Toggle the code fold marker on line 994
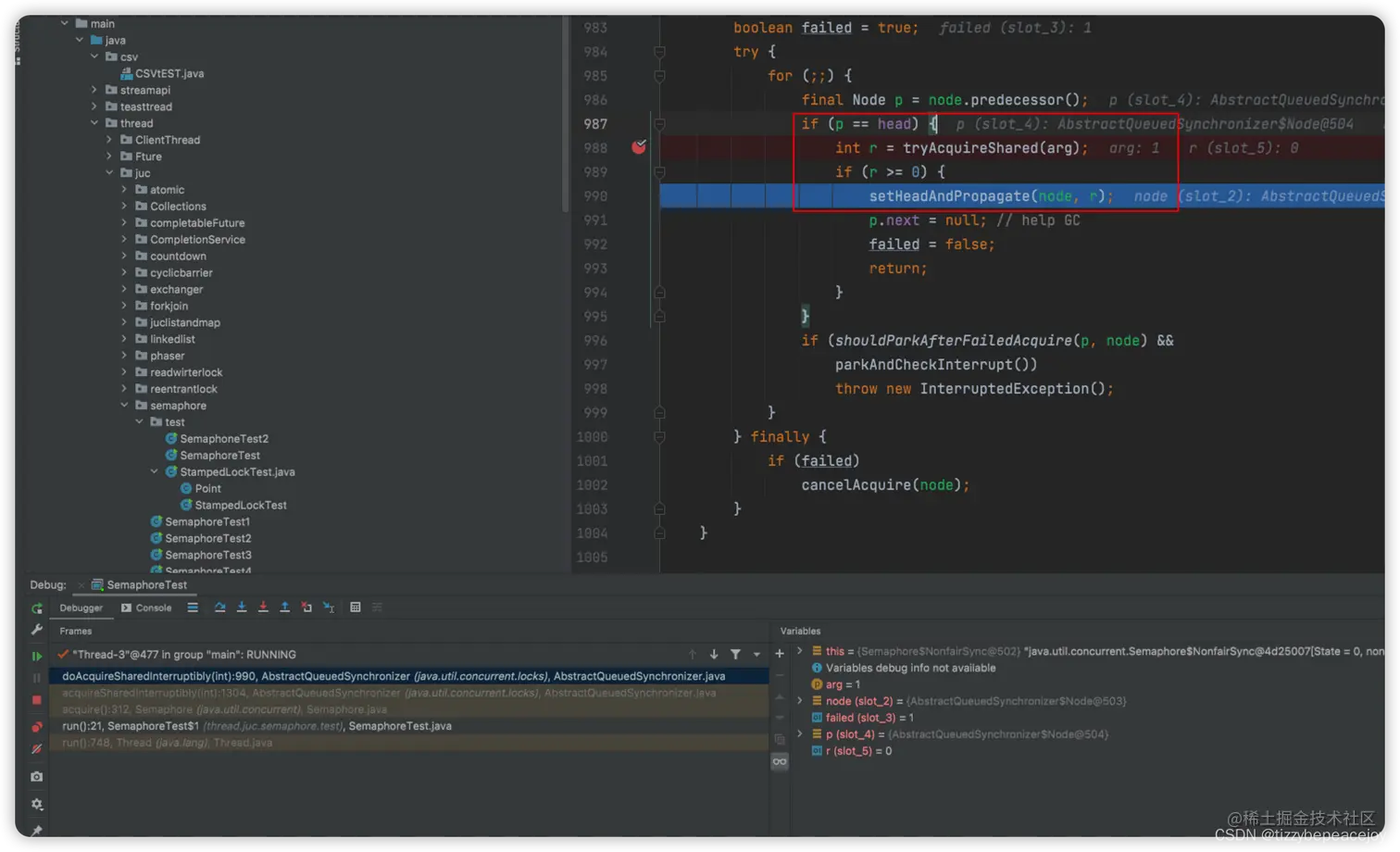Viewport: 1400px width, 852px height. [x=659, y=293]
